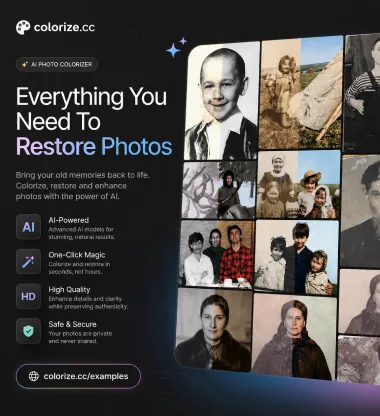Image resolution: width=380 pixels, height=416 pixels.
Task: Open the woman in fur collar portrait
Action: click(214, 330)
